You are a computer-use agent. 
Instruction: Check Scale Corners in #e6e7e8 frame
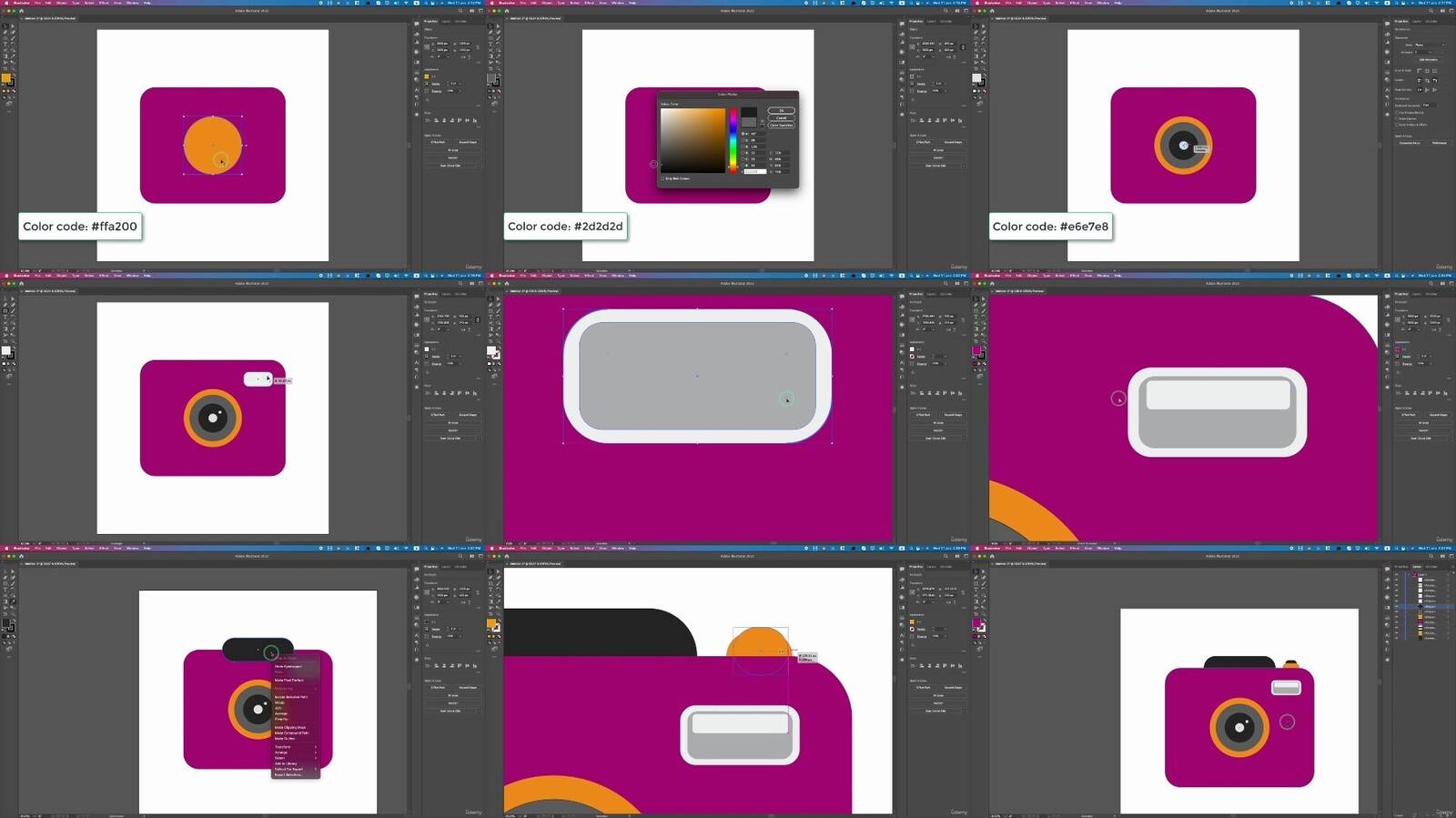point(1397,118)
